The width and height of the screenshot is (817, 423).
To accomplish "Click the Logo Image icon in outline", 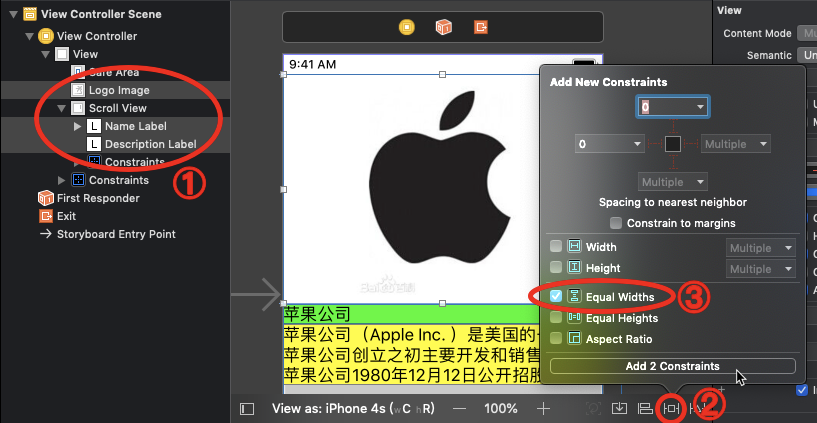I will pos(78,90).
